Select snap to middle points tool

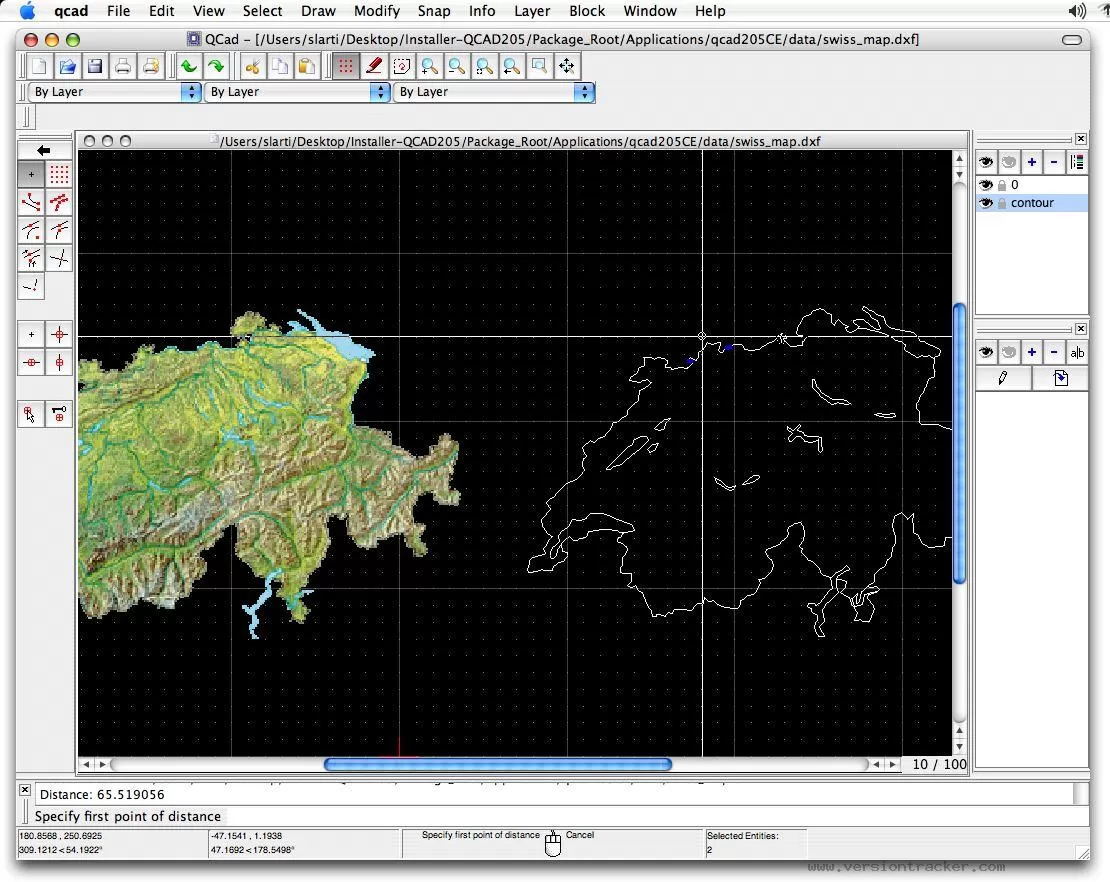coord(59,231)
